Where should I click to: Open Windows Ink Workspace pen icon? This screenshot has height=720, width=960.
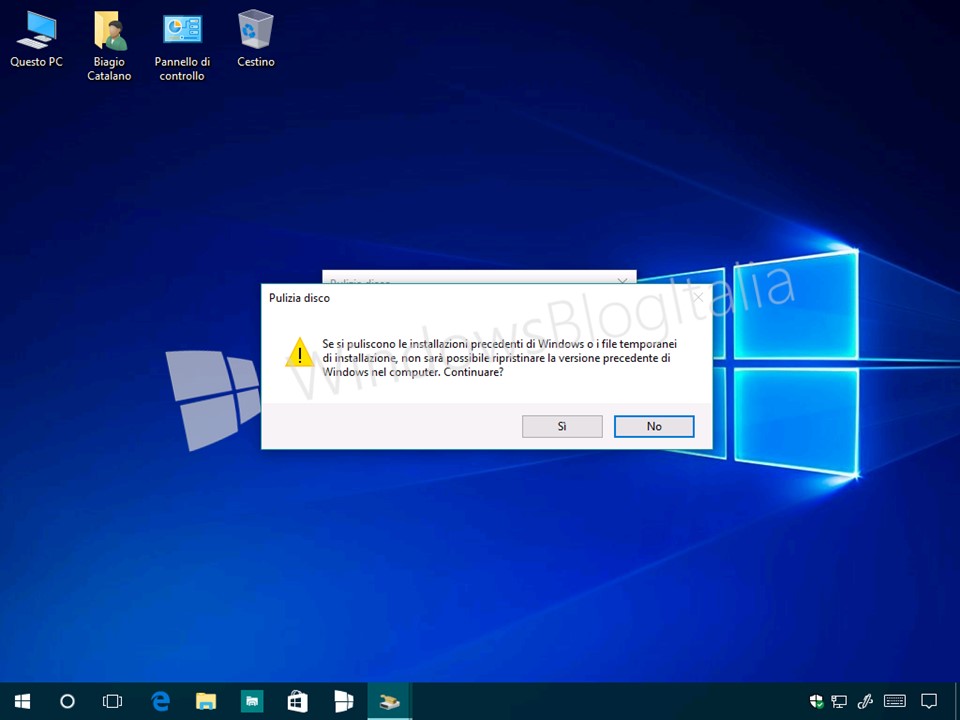pyautogui.click(x=865, y=702)
